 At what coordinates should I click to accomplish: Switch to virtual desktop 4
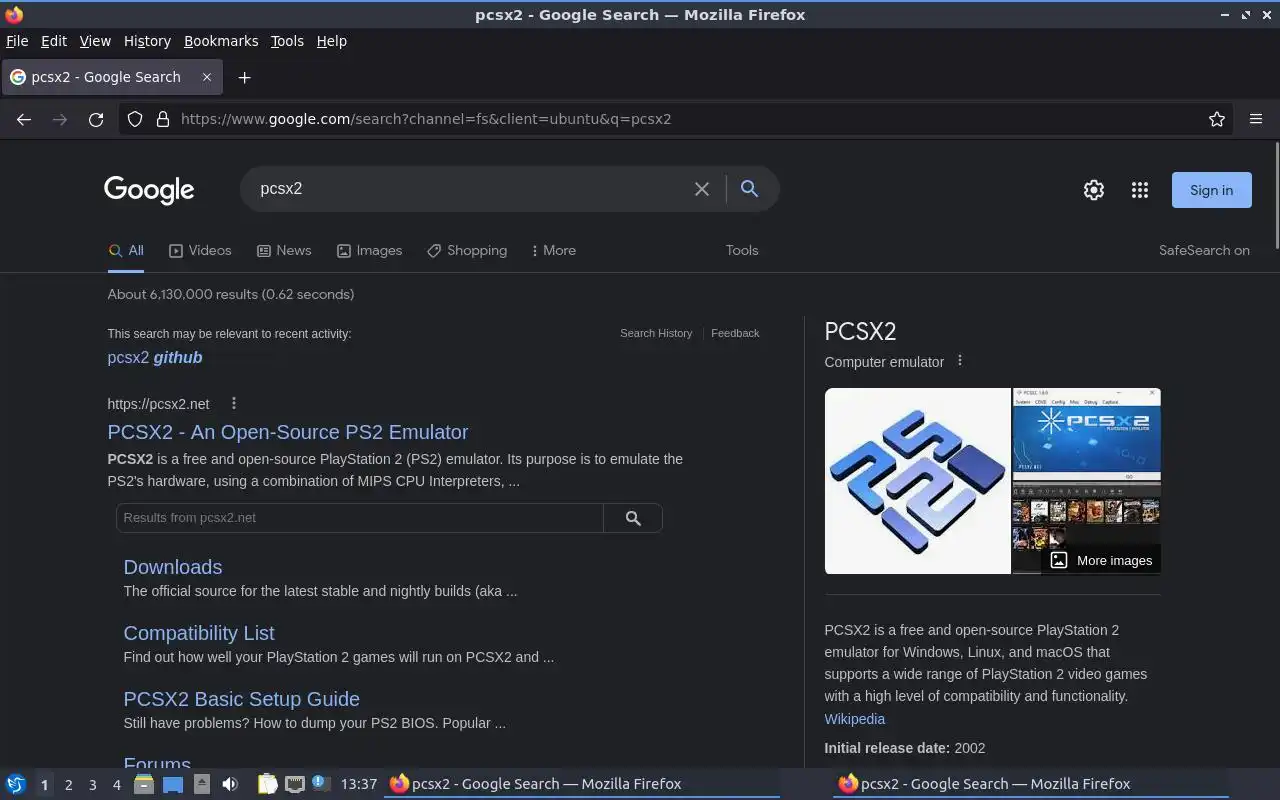click(x=116, y=785)
